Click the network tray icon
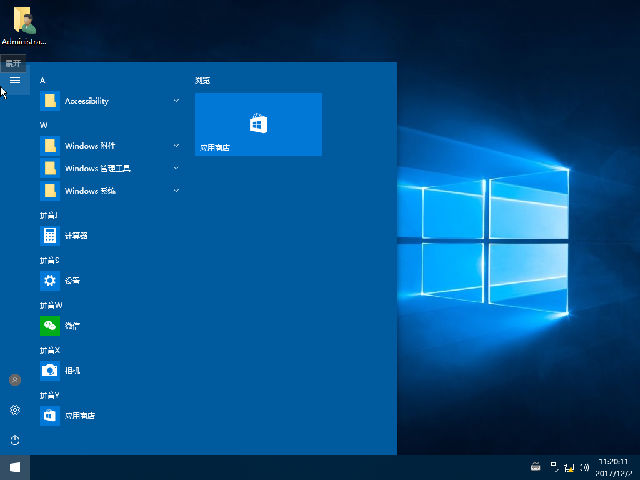The image size is (640, 480). [569, 467]
